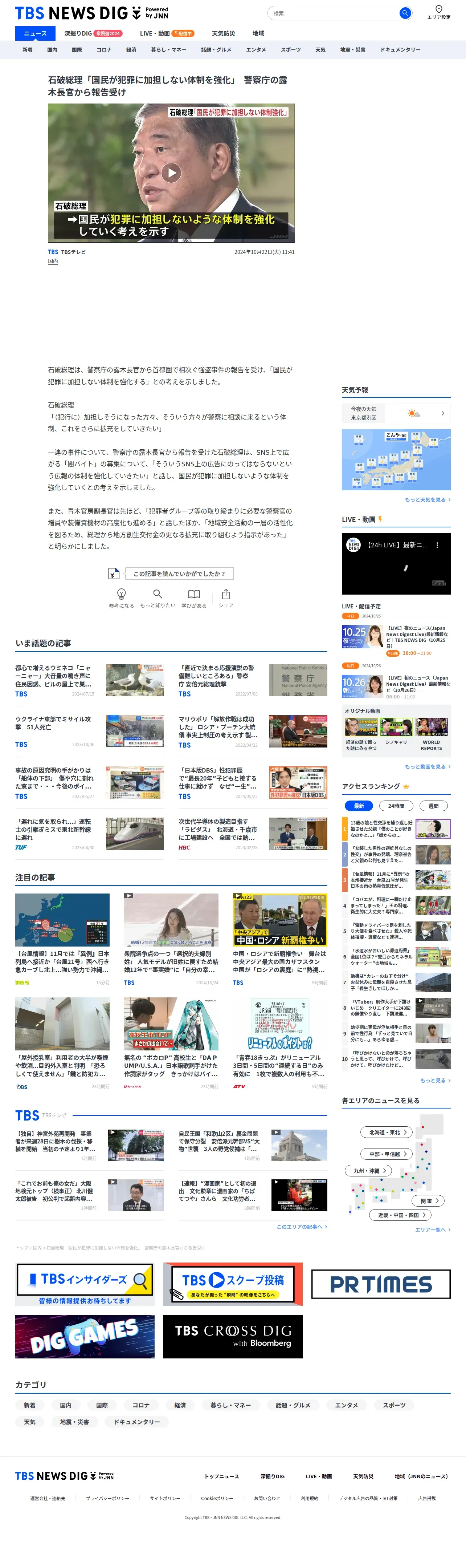Select the LIVE・動画 tab
The image size is (466, 1568).
(167, 33)
